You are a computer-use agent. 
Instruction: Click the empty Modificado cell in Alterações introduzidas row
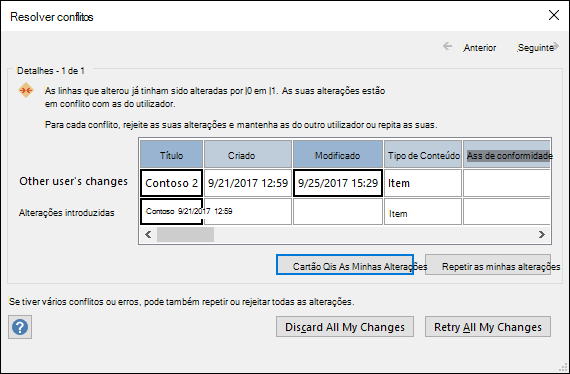(338, 212)
